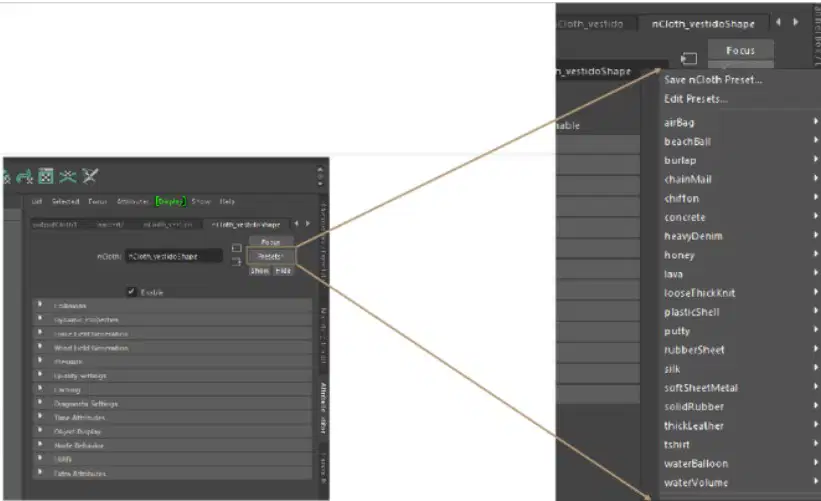The height and width of the screenshot is (501, 821).
Task: Click the green checkered-grid shelf icon
Action: (46, 176)
